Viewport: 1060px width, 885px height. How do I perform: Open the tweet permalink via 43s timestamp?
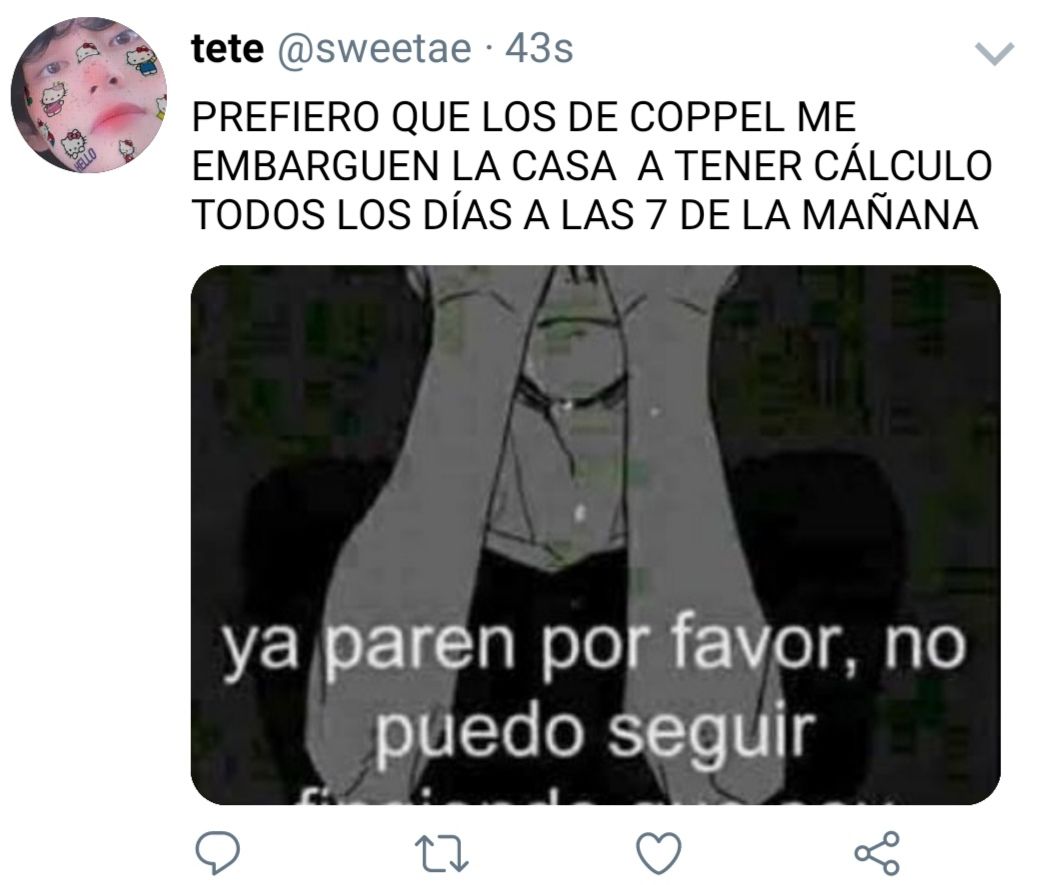click(x=539, y=49)
